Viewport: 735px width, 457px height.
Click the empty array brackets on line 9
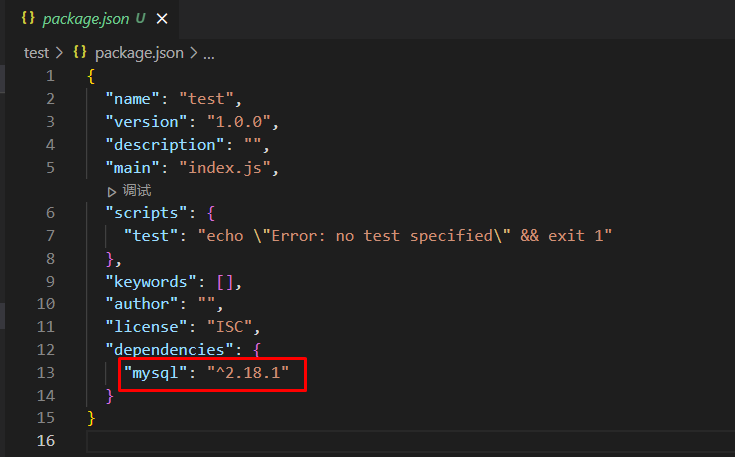pos(225,282)
